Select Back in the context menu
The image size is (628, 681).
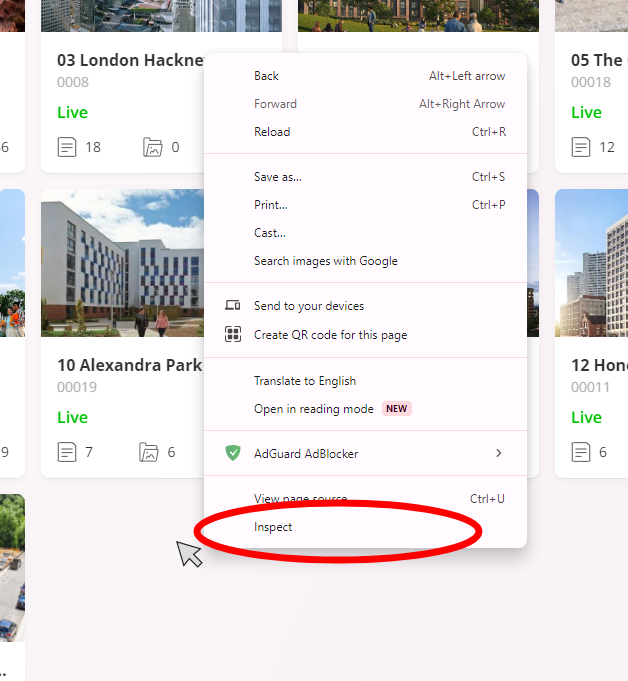click(x=365, y=76)
